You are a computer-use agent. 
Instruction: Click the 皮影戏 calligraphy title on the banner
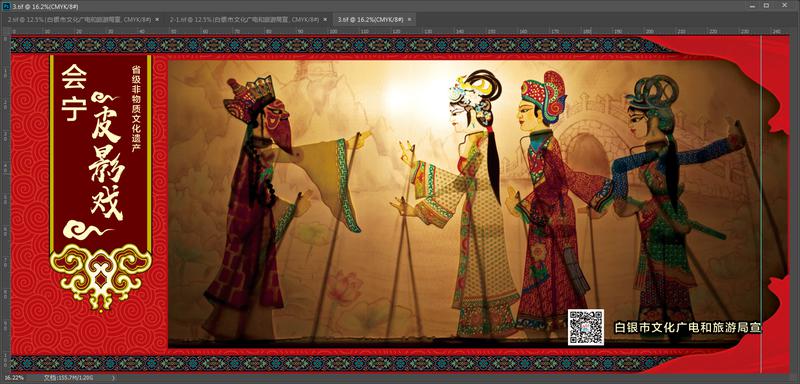pyautogui.click(x=107, y=157)
